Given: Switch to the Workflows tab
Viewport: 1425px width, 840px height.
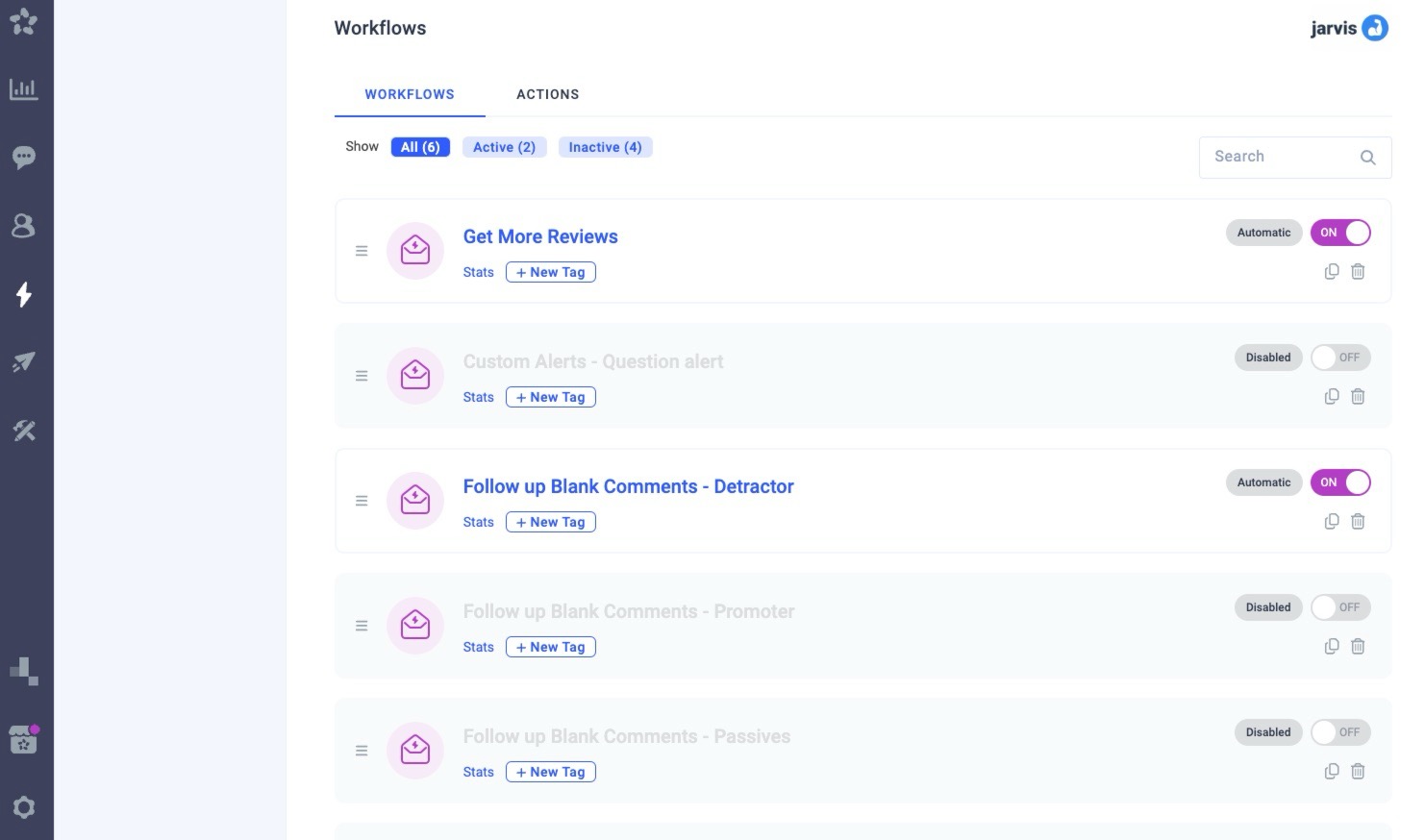Looking at the screenshot, I should tap(410, 94).
